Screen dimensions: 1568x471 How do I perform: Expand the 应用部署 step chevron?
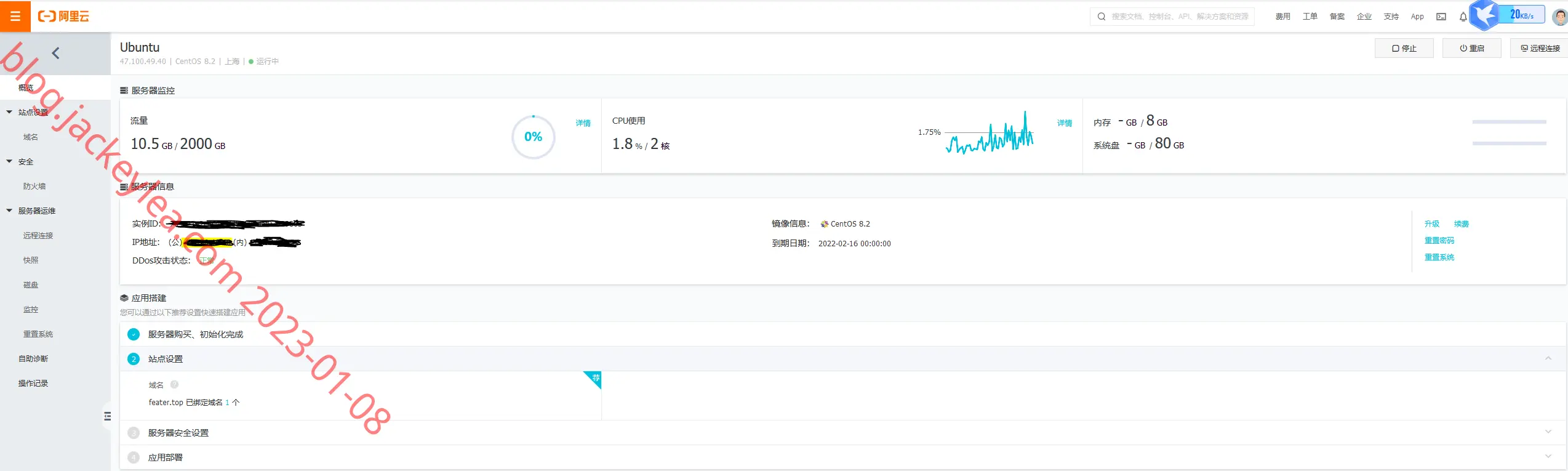click(x=1548, y=457)
